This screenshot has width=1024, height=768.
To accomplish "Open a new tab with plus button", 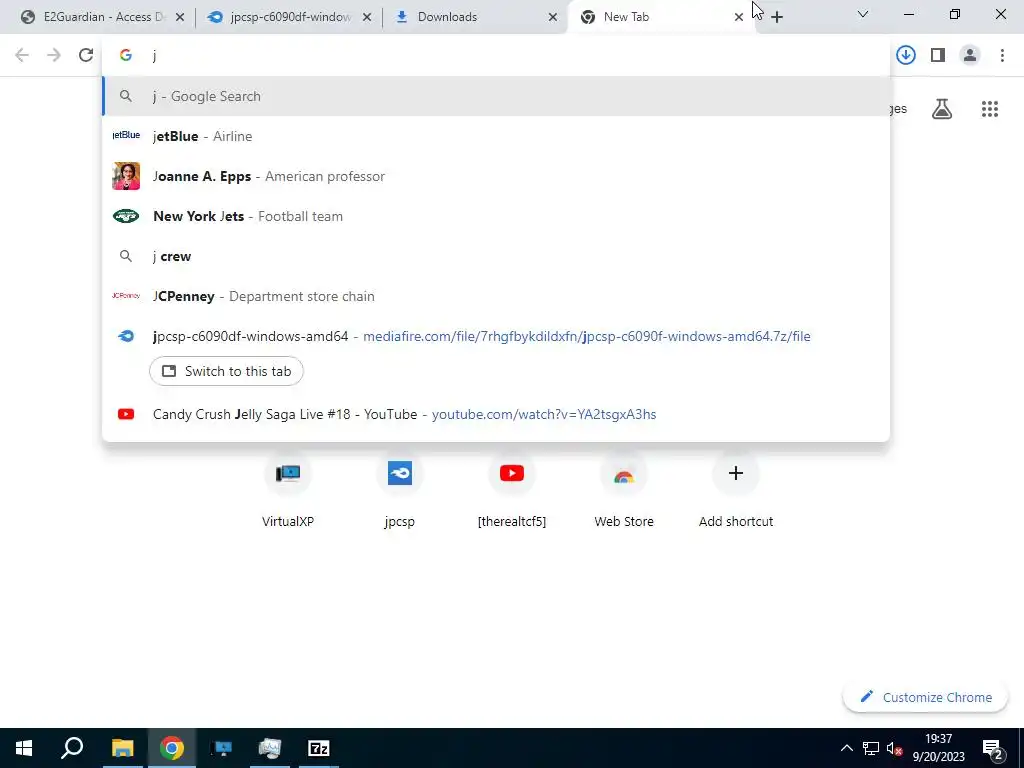I will click(x=776, y=17).
